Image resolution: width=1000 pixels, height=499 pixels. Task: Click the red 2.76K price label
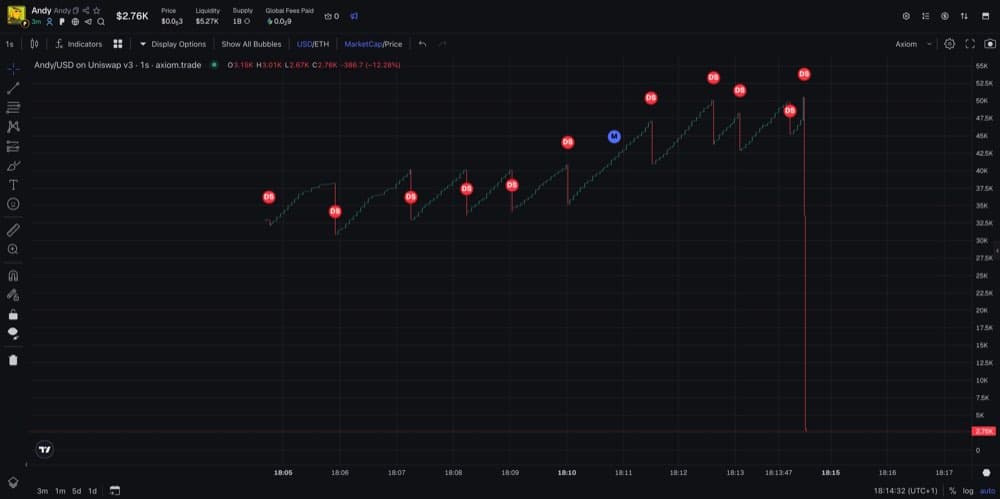pyautogui.click(x=983, y=431)
